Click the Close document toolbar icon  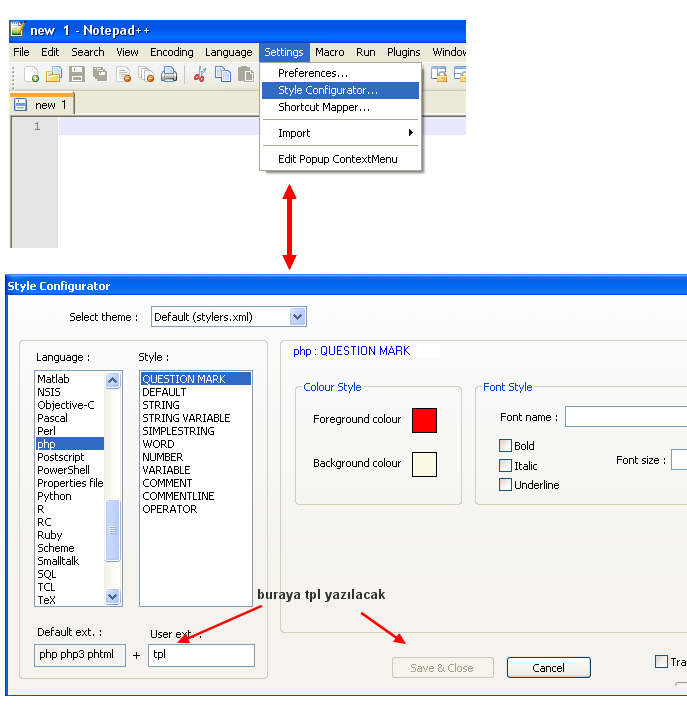point(123,74)
